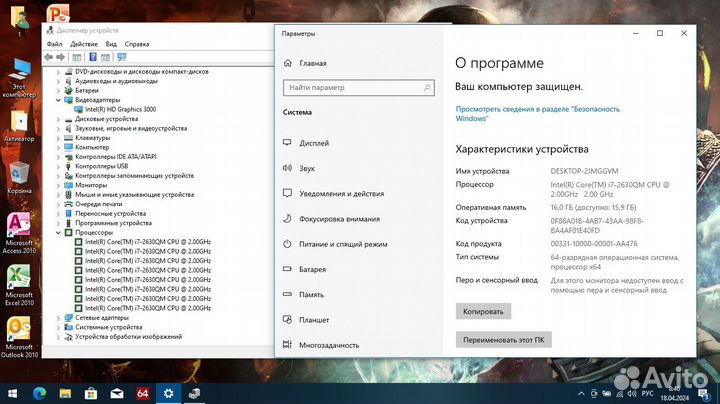This screenshot has width=720, height=404.
Task: Expand Контроллеры USB node
Action: coord(58,166)
